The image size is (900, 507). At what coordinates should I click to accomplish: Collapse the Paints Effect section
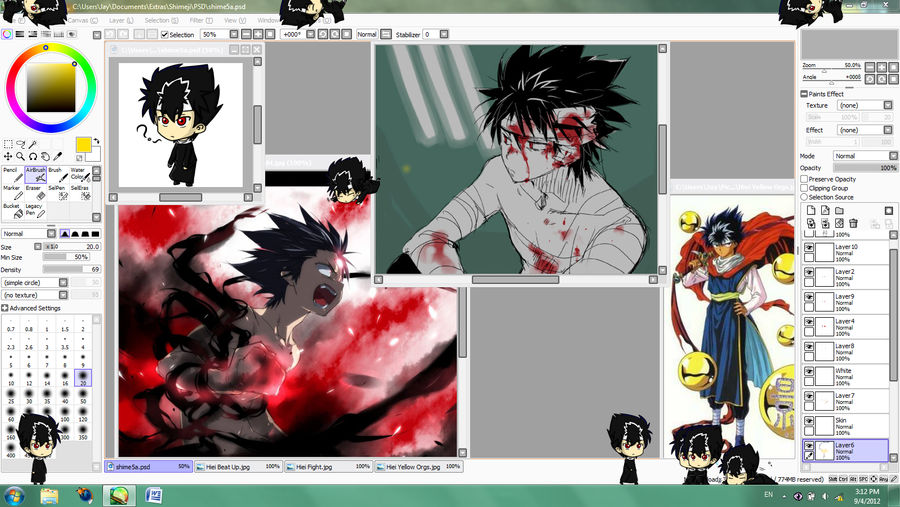point(804,94)
